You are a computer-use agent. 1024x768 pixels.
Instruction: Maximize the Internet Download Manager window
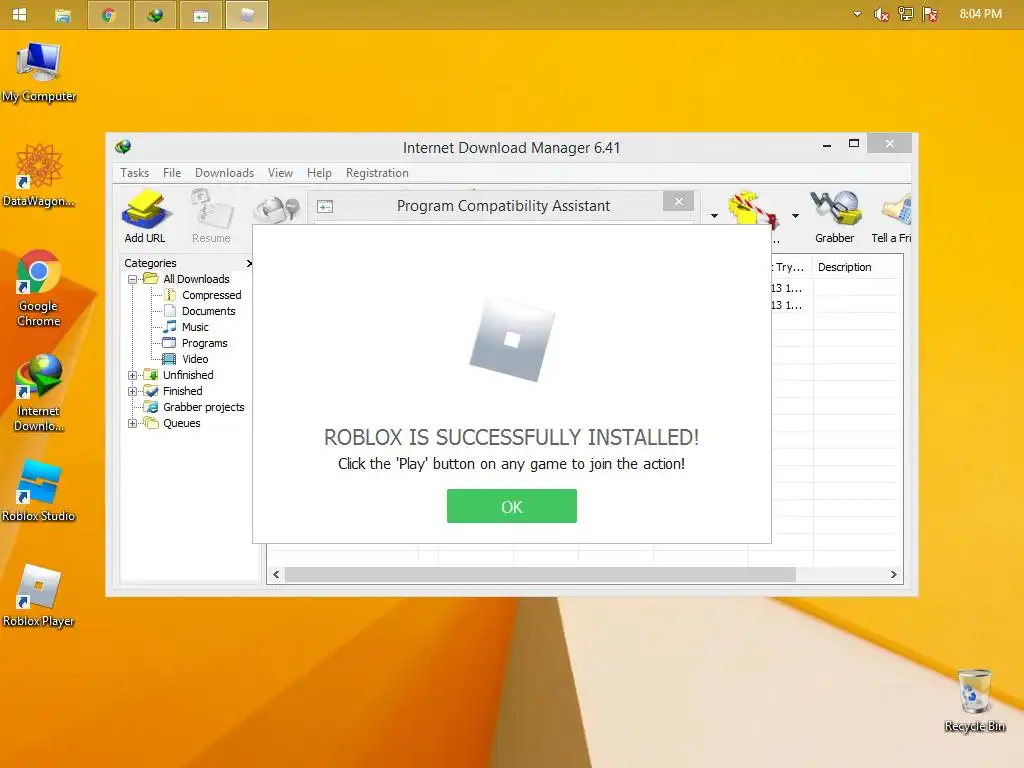click(x=854, y=144)
